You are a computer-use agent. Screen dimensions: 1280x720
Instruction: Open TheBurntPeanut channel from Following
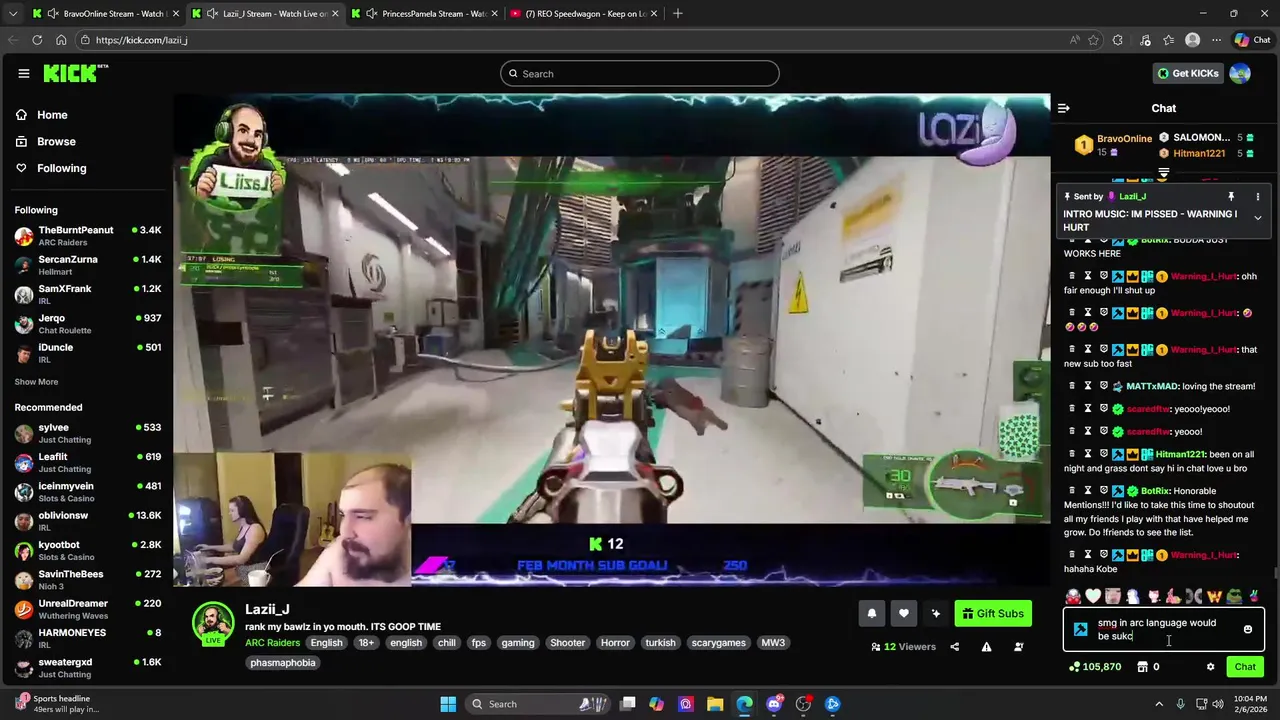[87, 236]
